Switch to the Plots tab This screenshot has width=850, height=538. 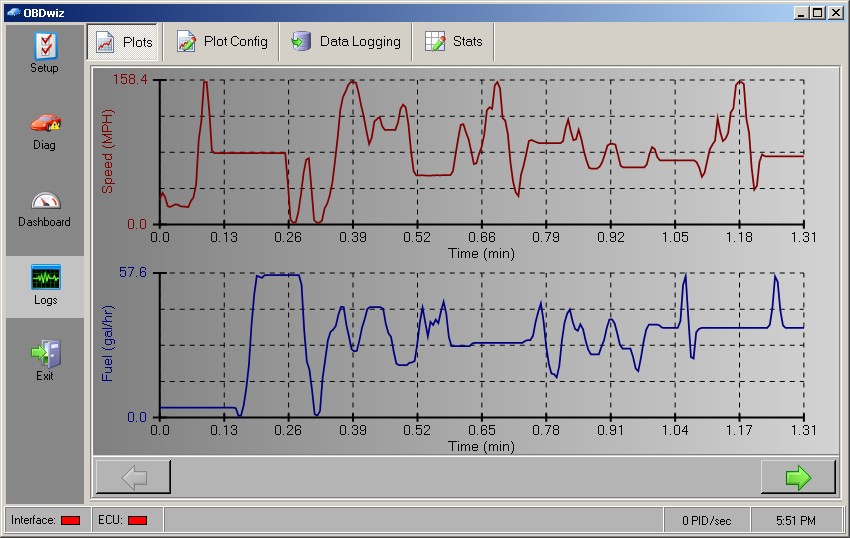coord(124,42)
